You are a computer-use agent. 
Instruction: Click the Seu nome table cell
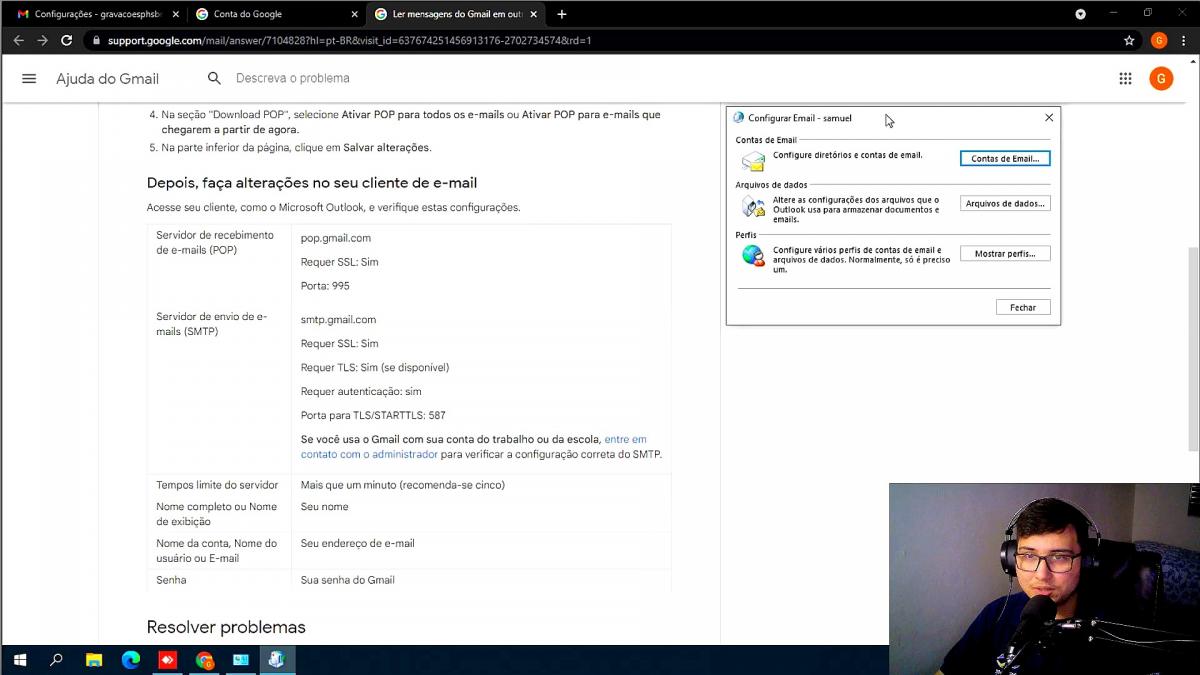[x=325, y=507]
